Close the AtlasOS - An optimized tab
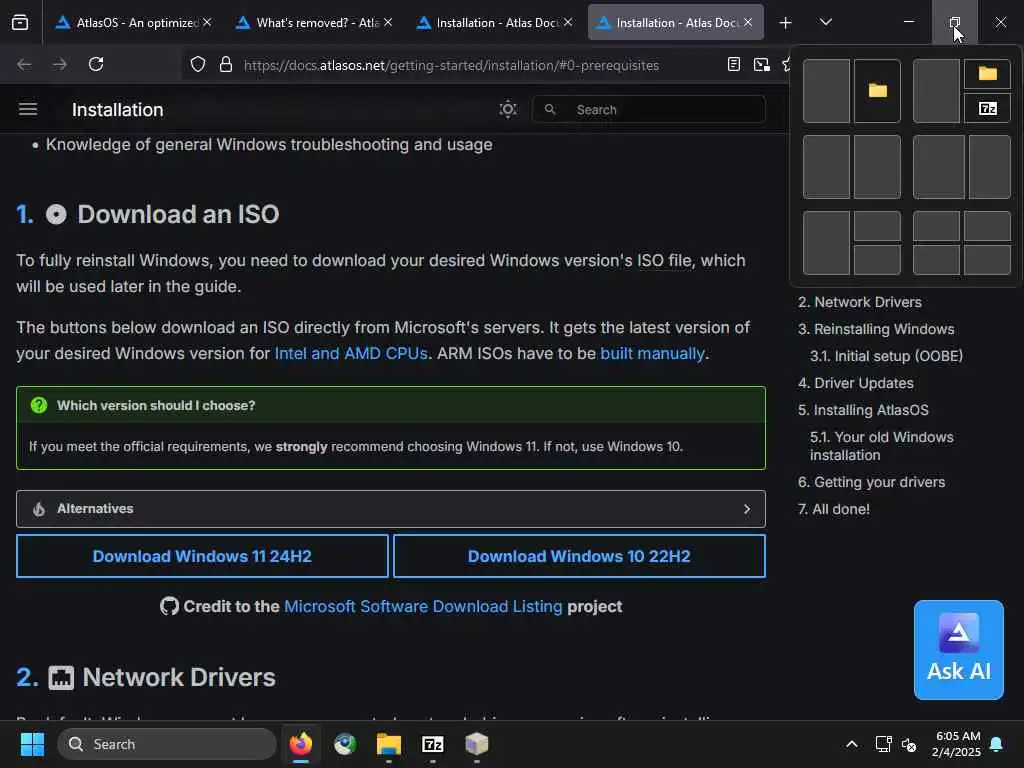Image resolution: width=1024 pixels, height=768 pixels. point(207,22)
